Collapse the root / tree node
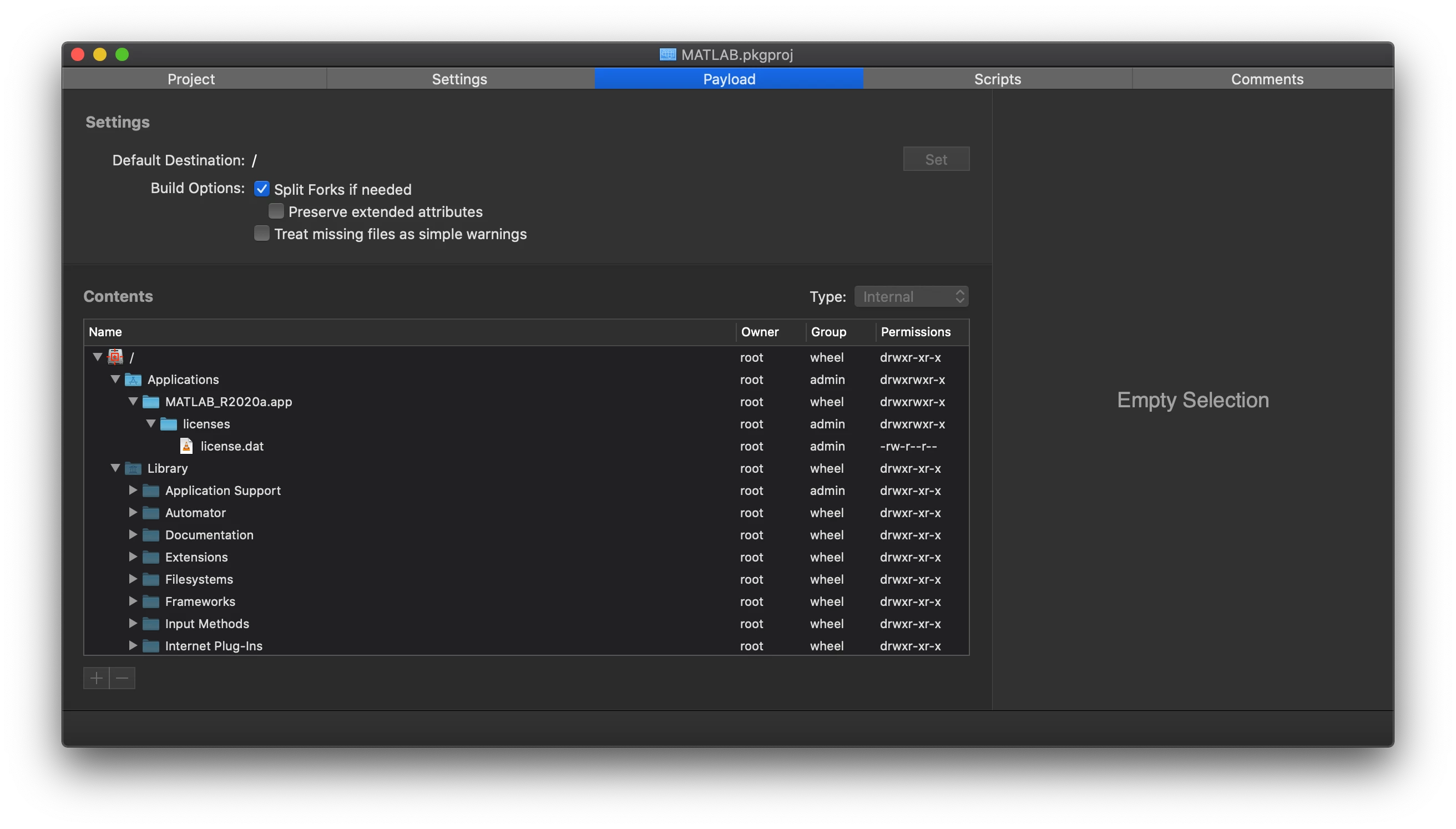The width and height of the screenshot is (1456, 829). coord(97,357)
